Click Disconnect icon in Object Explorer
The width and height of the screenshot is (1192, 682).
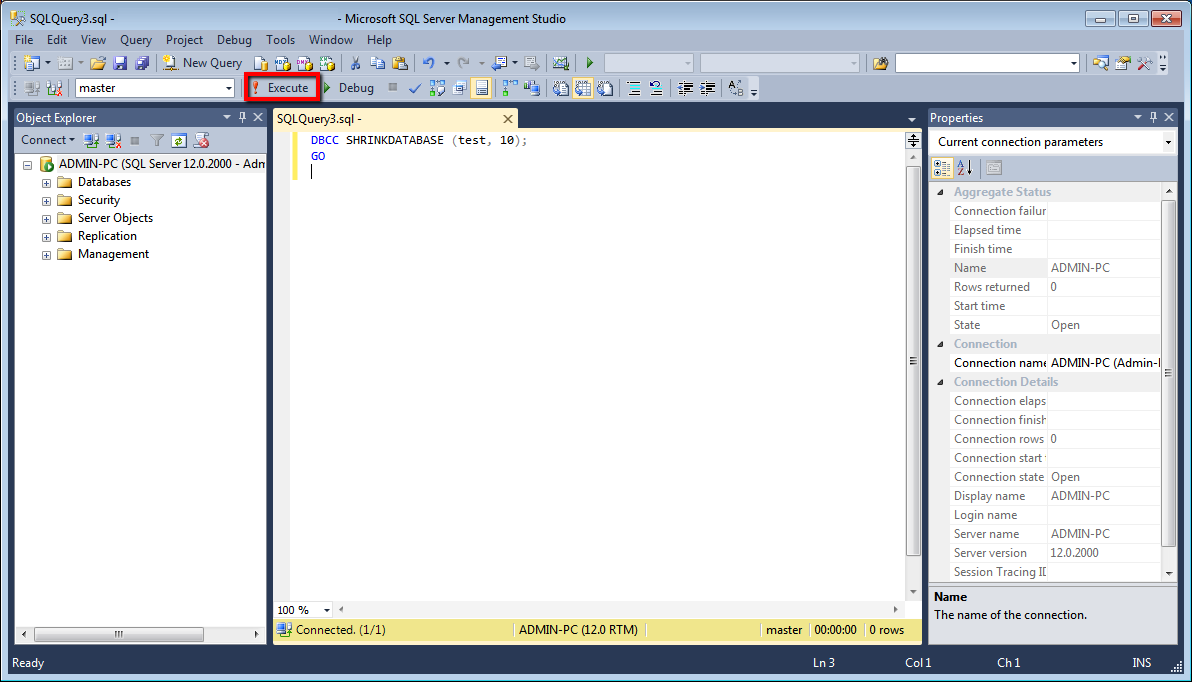coord(113,141)
